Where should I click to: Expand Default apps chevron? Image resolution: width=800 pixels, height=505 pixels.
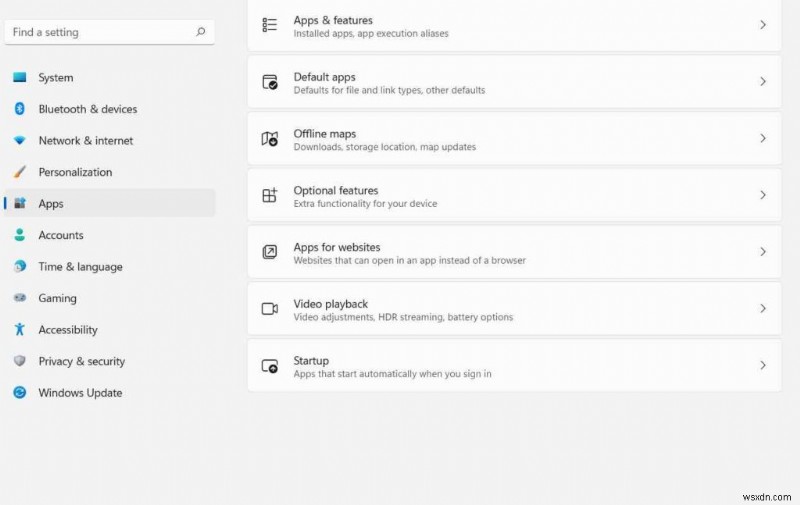coord(763,82)
